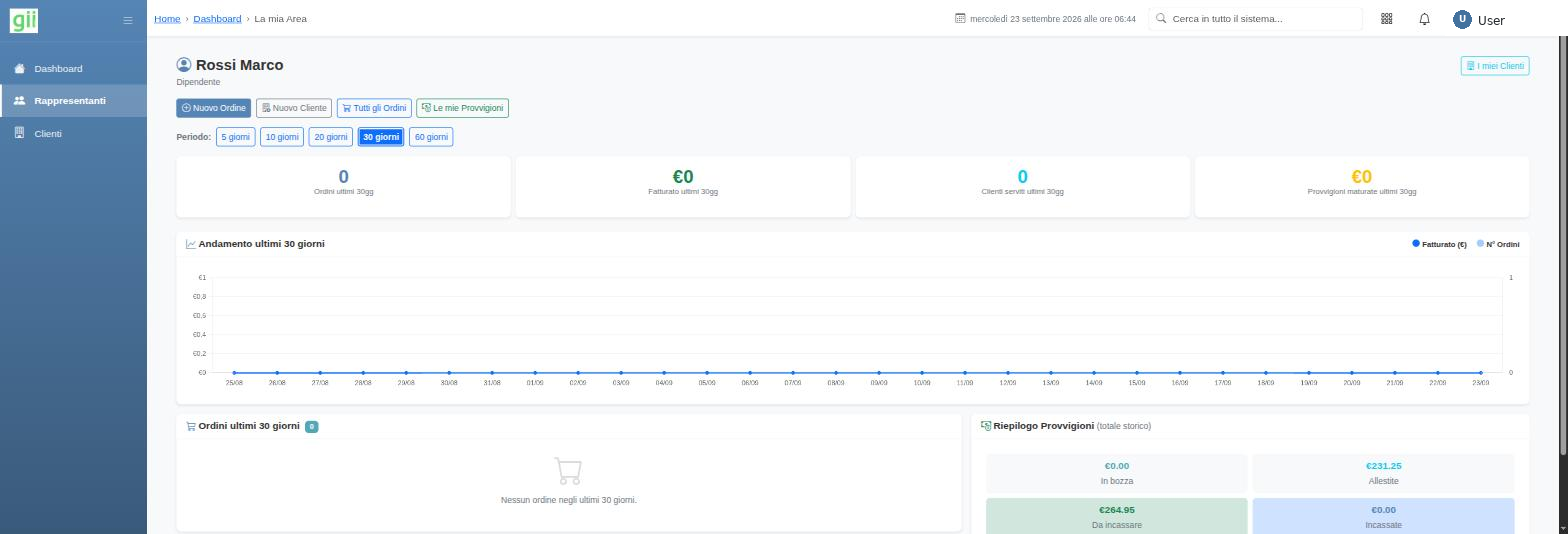Click chart data point for 10/09
1568x534 pixels.
click(922, 373)
